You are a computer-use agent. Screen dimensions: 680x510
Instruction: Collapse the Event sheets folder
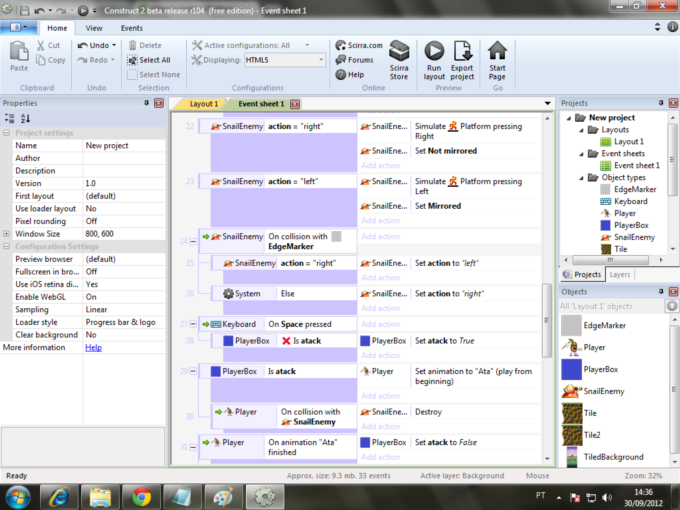pyautogui.click(x=581, y=154)
